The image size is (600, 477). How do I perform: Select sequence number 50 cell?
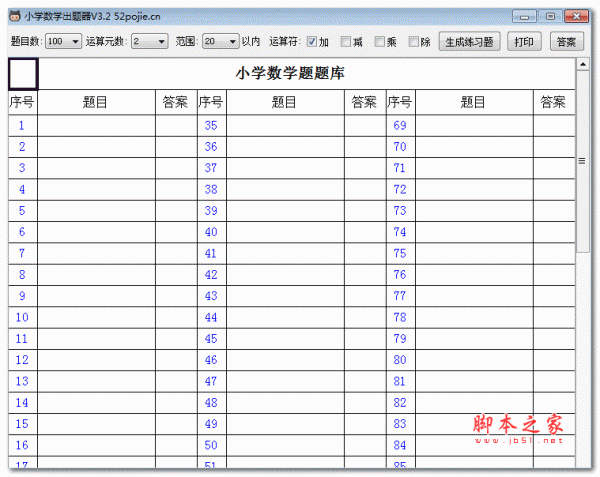coord(212,445)
